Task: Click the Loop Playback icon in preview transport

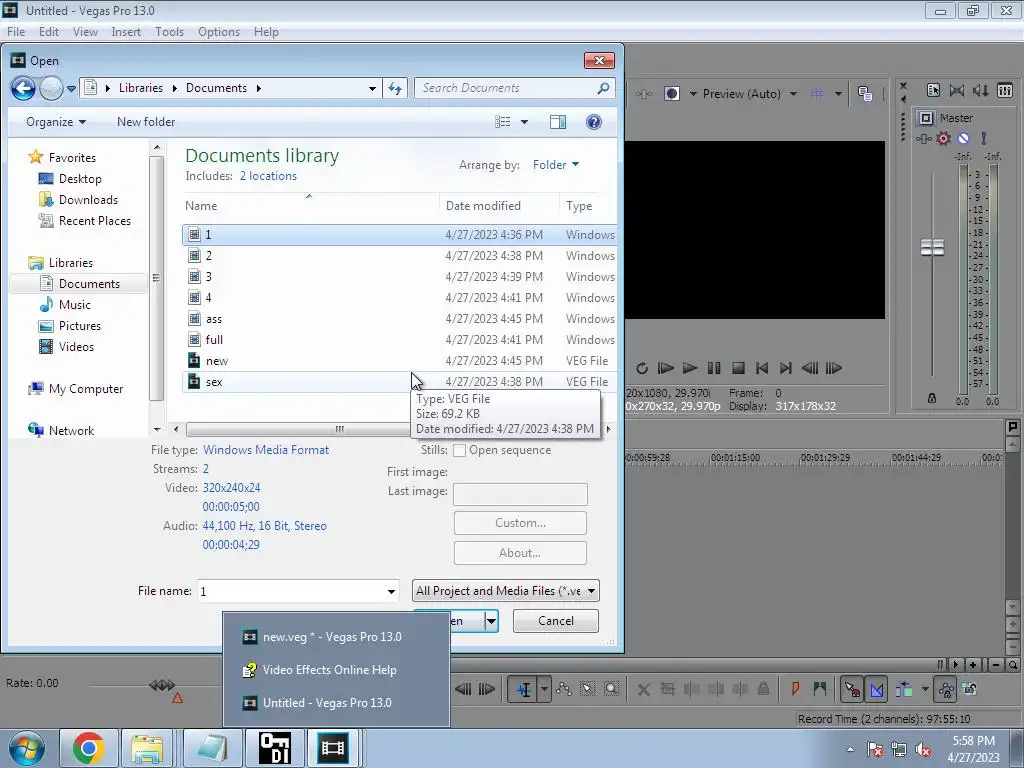Action: pos(642,368)
